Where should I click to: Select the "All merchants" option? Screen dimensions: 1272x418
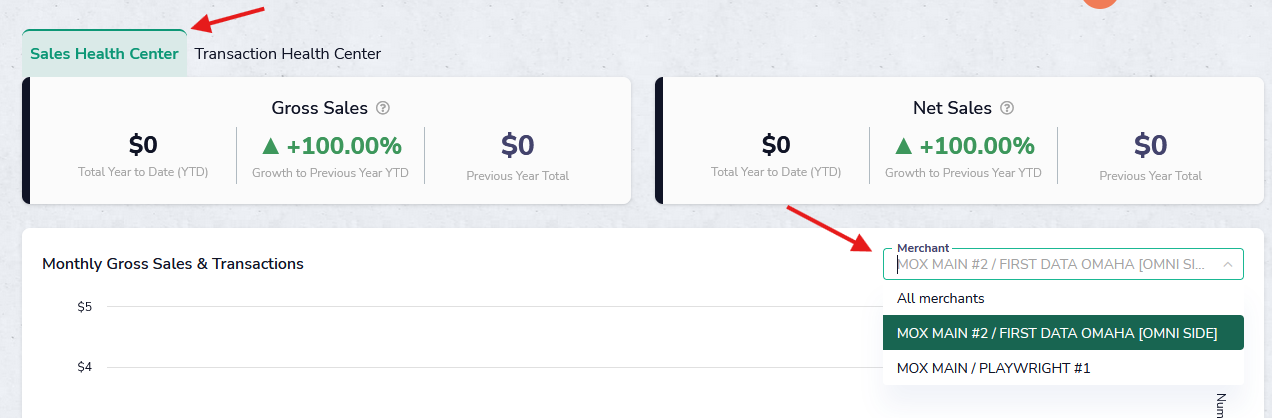point(940,298)
